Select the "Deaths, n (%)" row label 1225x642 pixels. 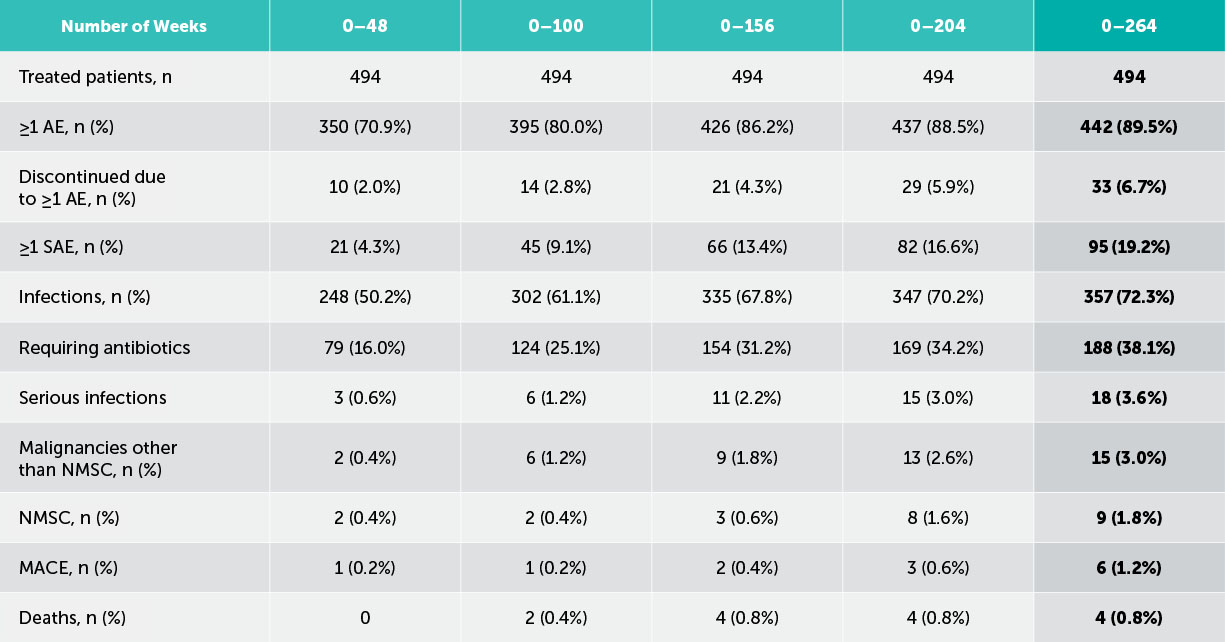coord(72,618)
